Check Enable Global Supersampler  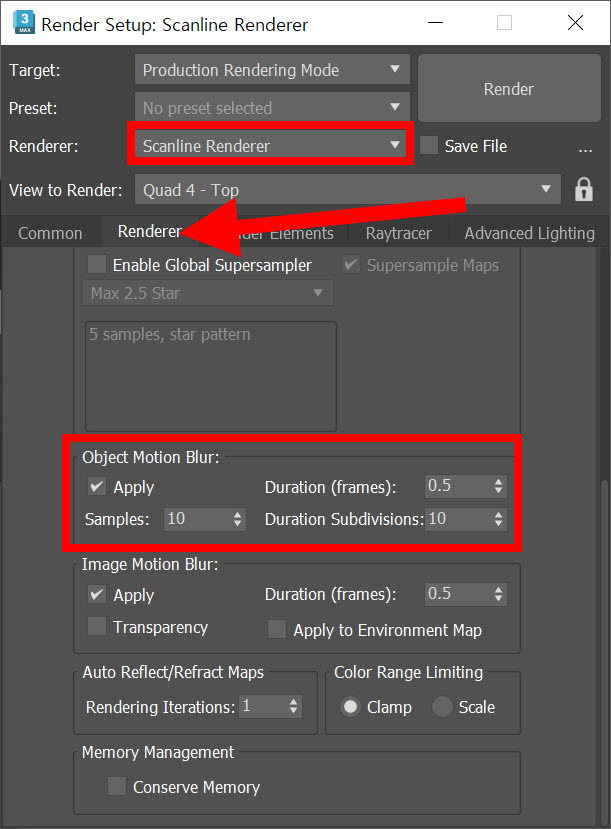97,264
